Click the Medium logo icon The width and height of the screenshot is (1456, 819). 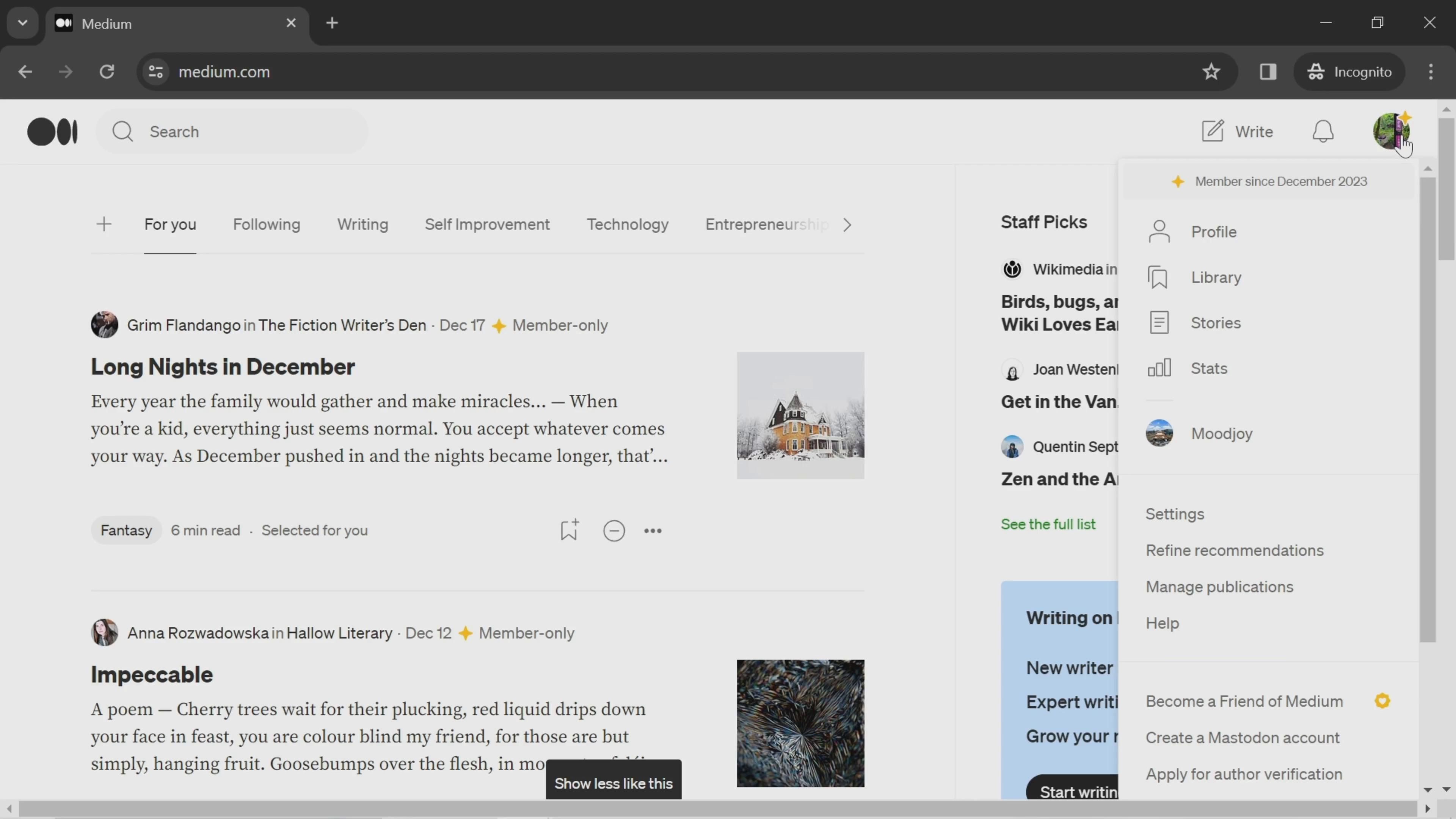pos(53,132)
